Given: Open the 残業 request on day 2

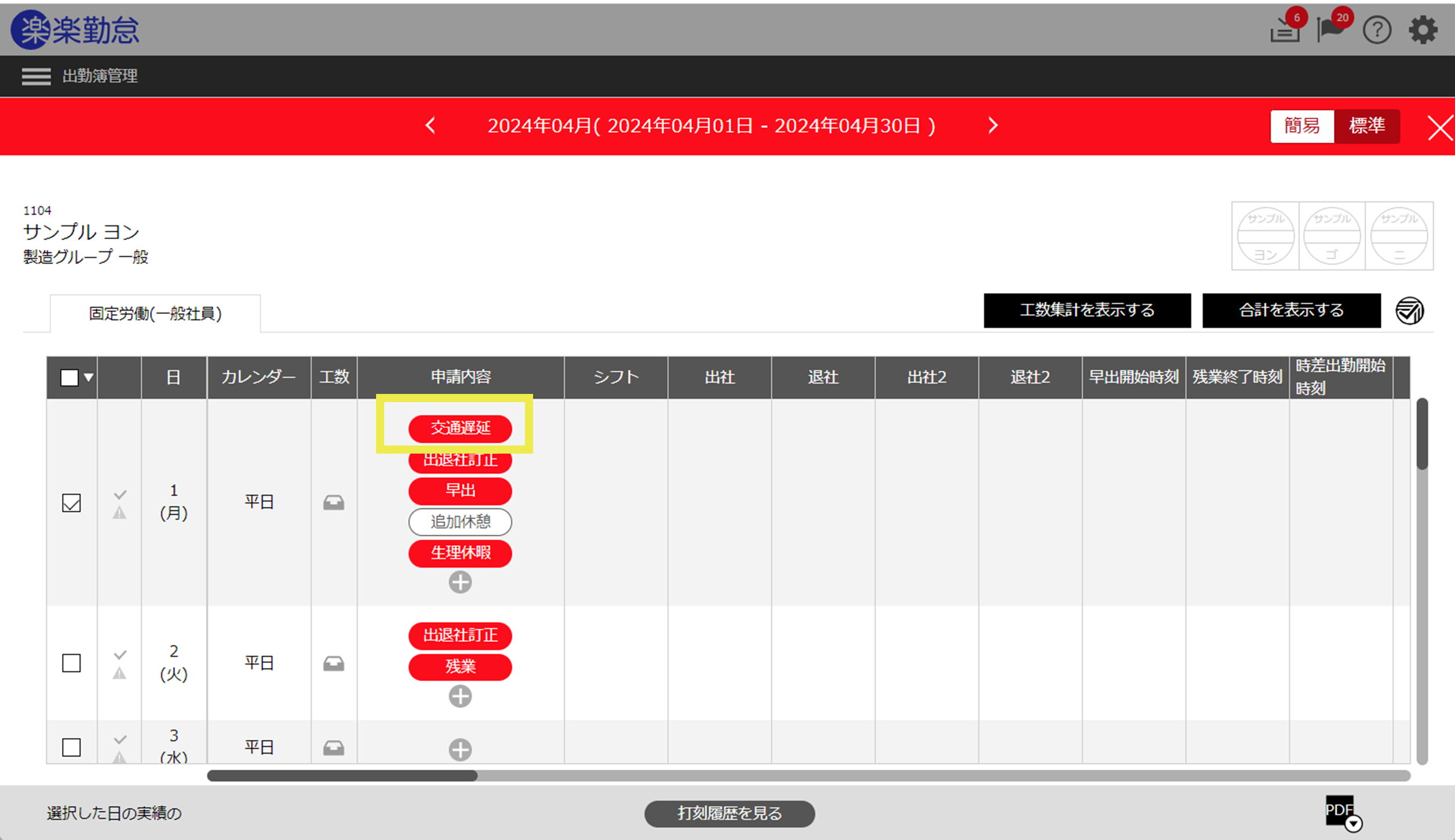Looking at the screenshot, I should point(460,667).
